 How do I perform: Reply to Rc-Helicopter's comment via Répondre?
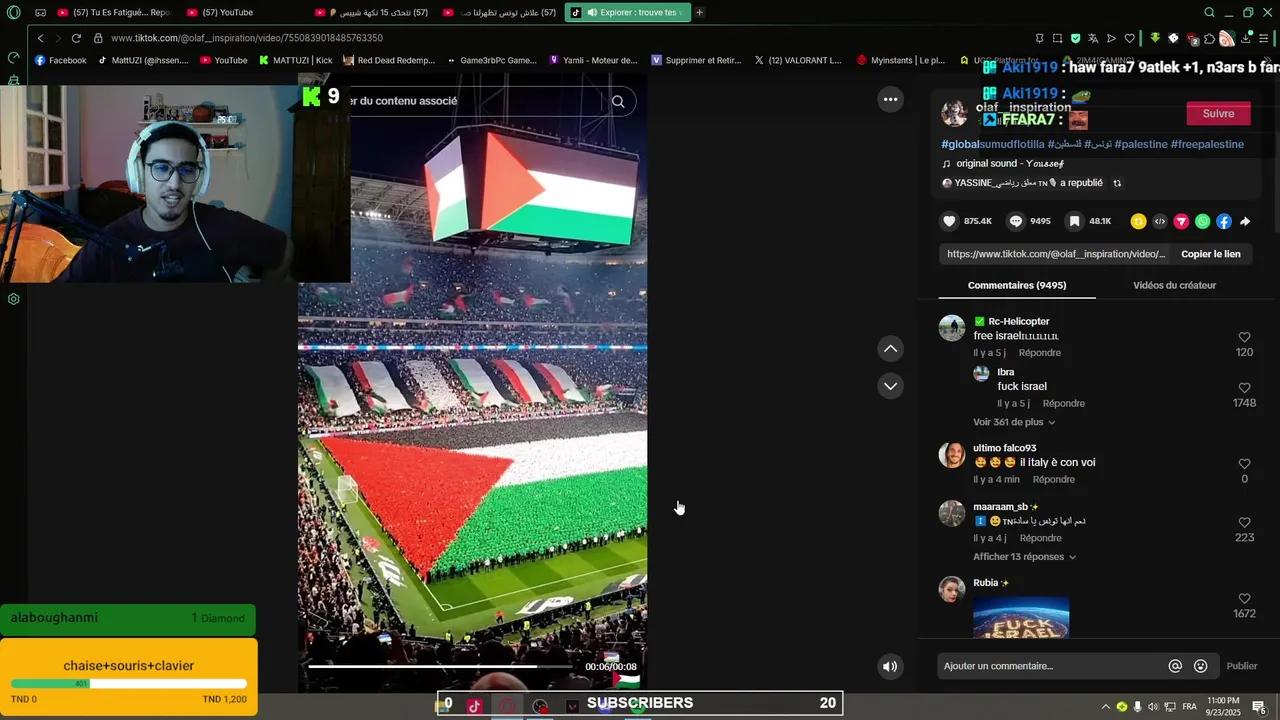click(x=1040, y=353)
